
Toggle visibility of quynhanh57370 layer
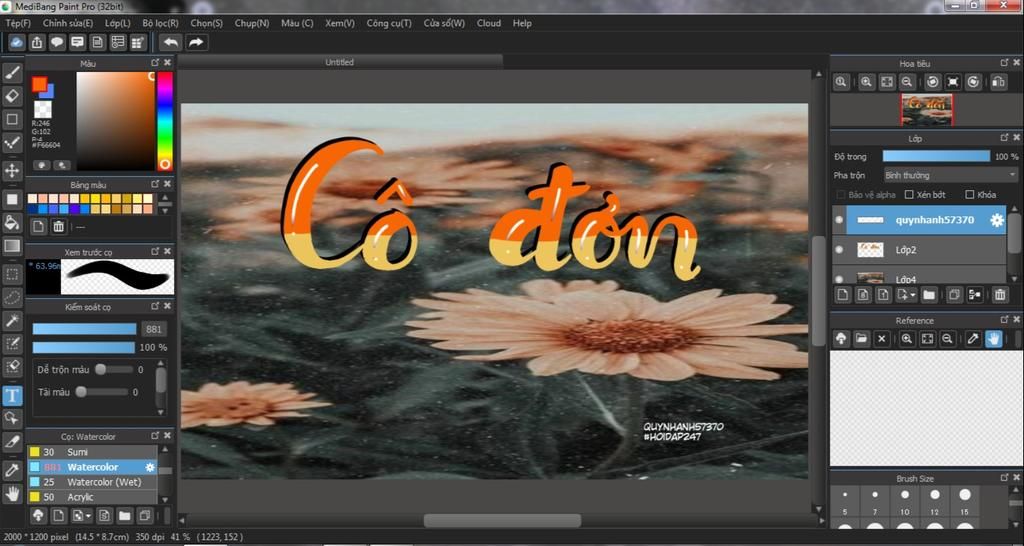[839, 220]
